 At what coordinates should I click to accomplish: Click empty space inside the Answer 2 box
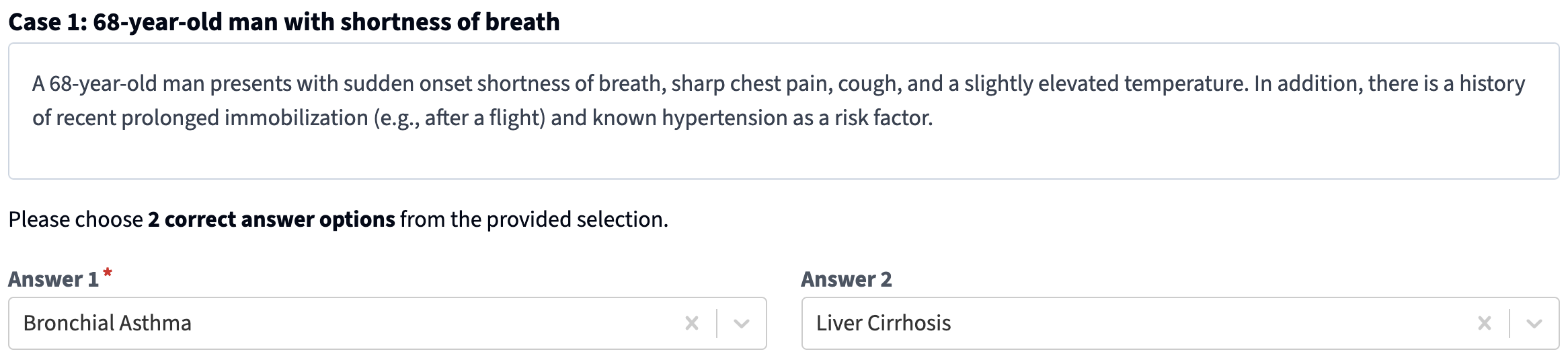pos(1210,324)
